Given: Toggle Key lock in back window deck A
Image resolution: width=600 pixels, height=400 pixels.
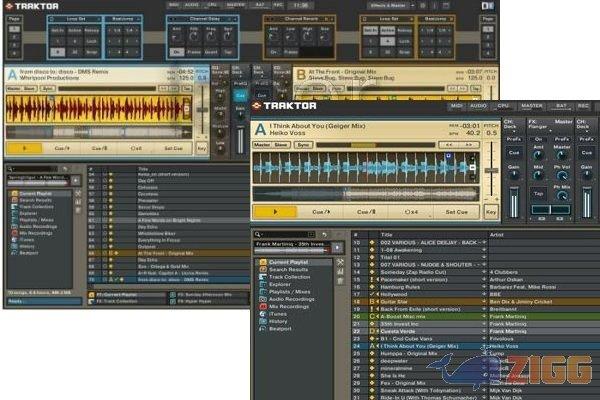Looking at the screenshot, I should (x=202, y=148).
